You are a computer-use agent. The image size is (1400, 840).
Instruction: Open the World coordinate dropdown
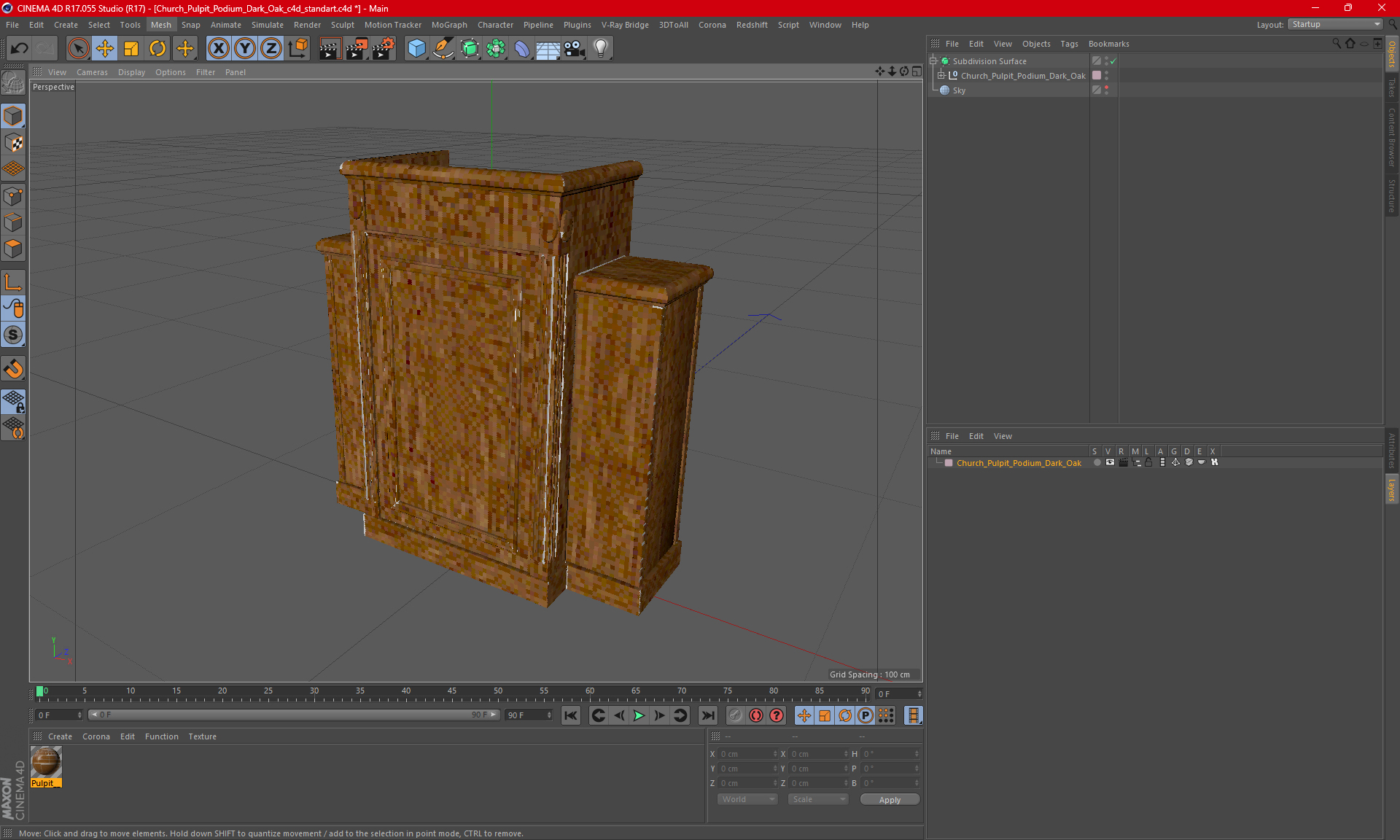tap(747, 800)
